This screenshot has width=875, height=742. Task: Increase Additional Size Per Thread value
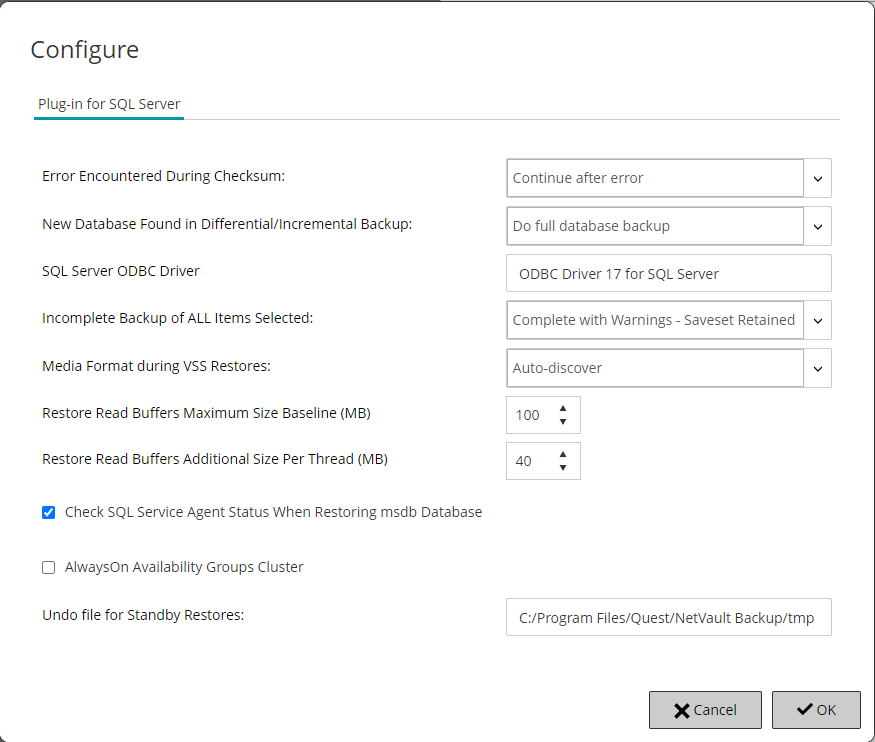coord(563,454)
